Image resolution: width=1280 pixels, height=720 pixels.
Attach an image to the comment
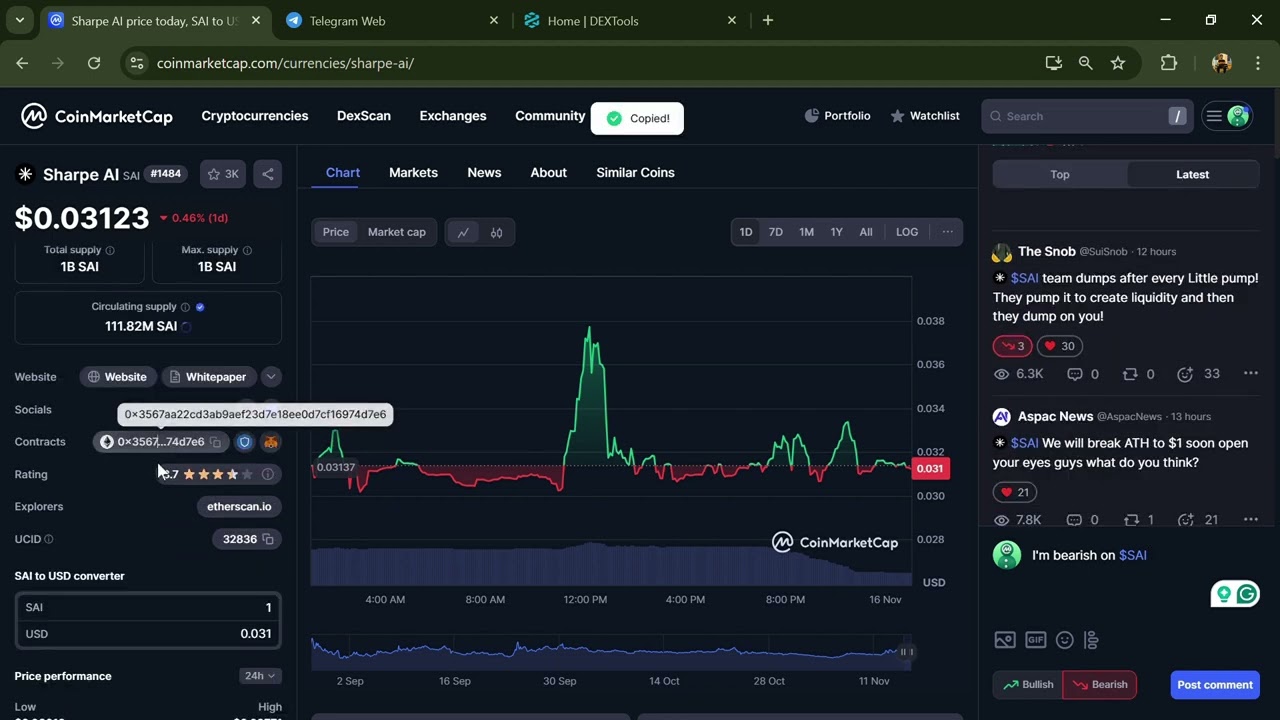pyautogui.click(x=1005, y=640)
